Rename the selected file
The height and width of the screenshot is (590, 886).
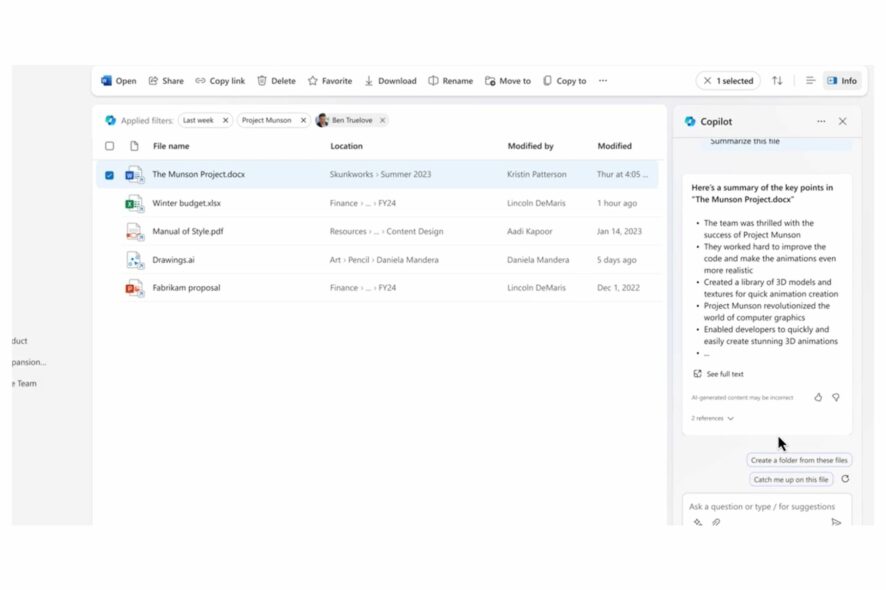[x=450, y=81]
